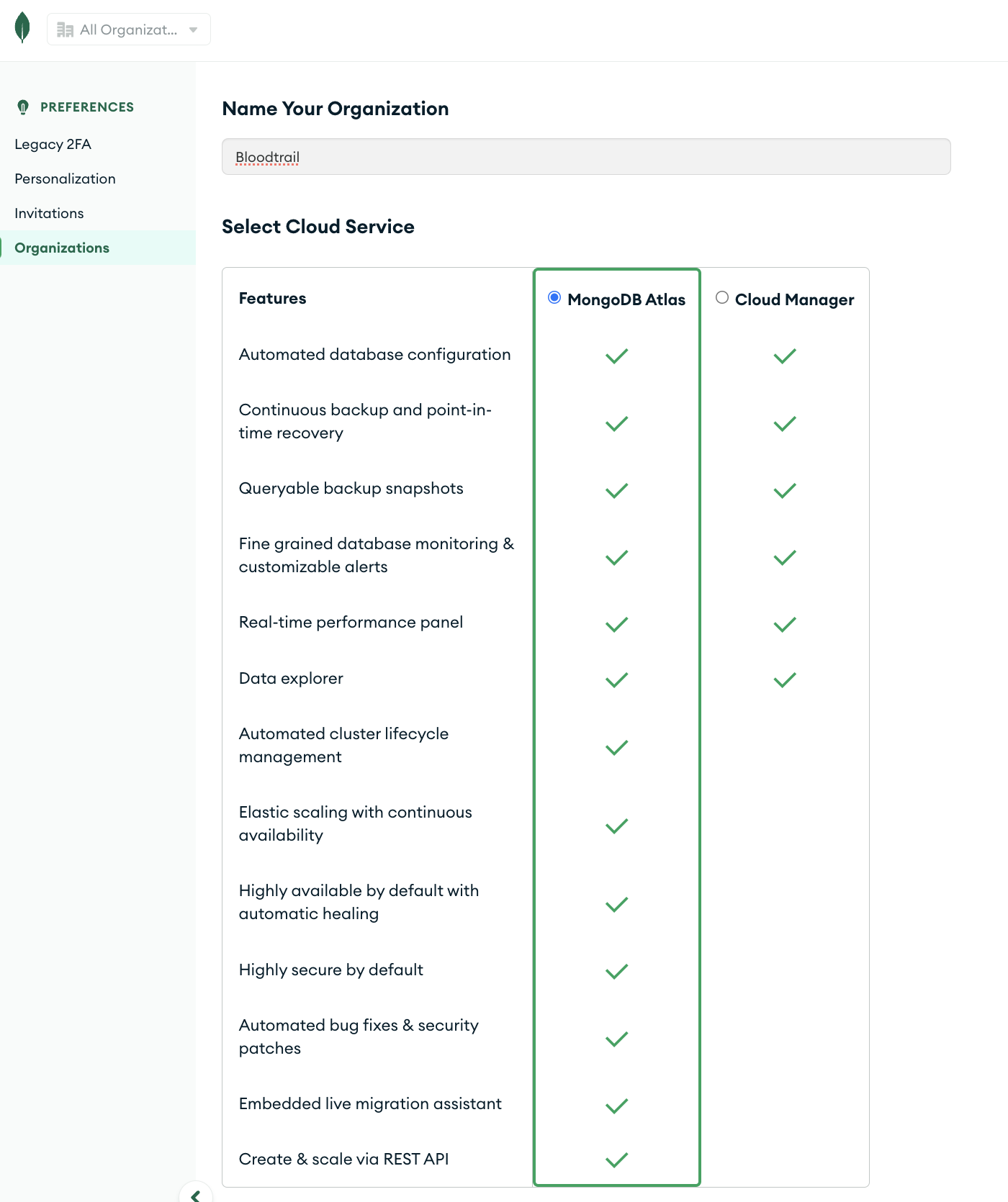Select Organizations in the sidebar
The height and width of the screenshot is (1202, 1008).
point(62,248)
